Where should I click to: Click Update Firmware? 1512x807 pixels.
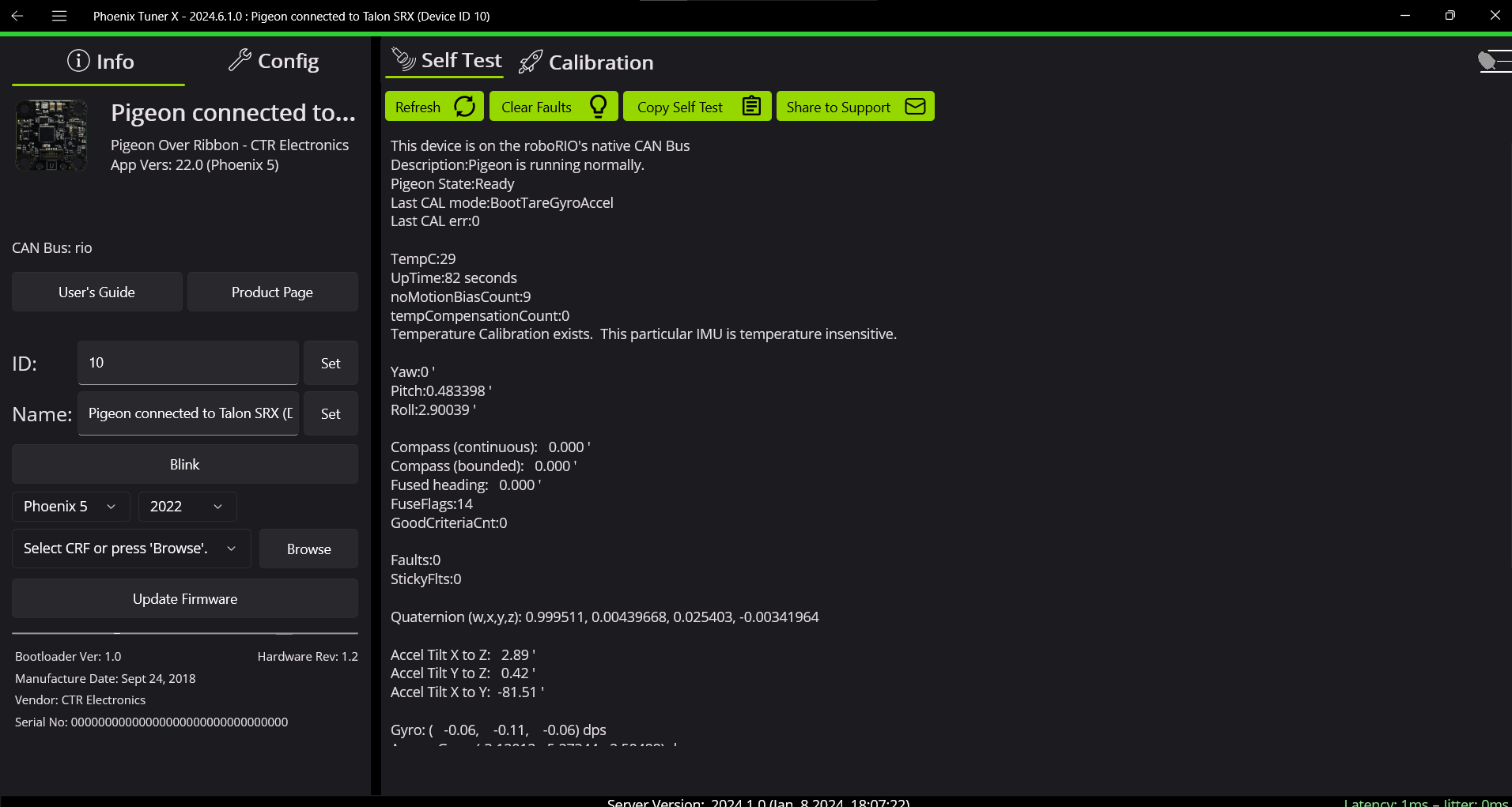(x=185, y=598)
